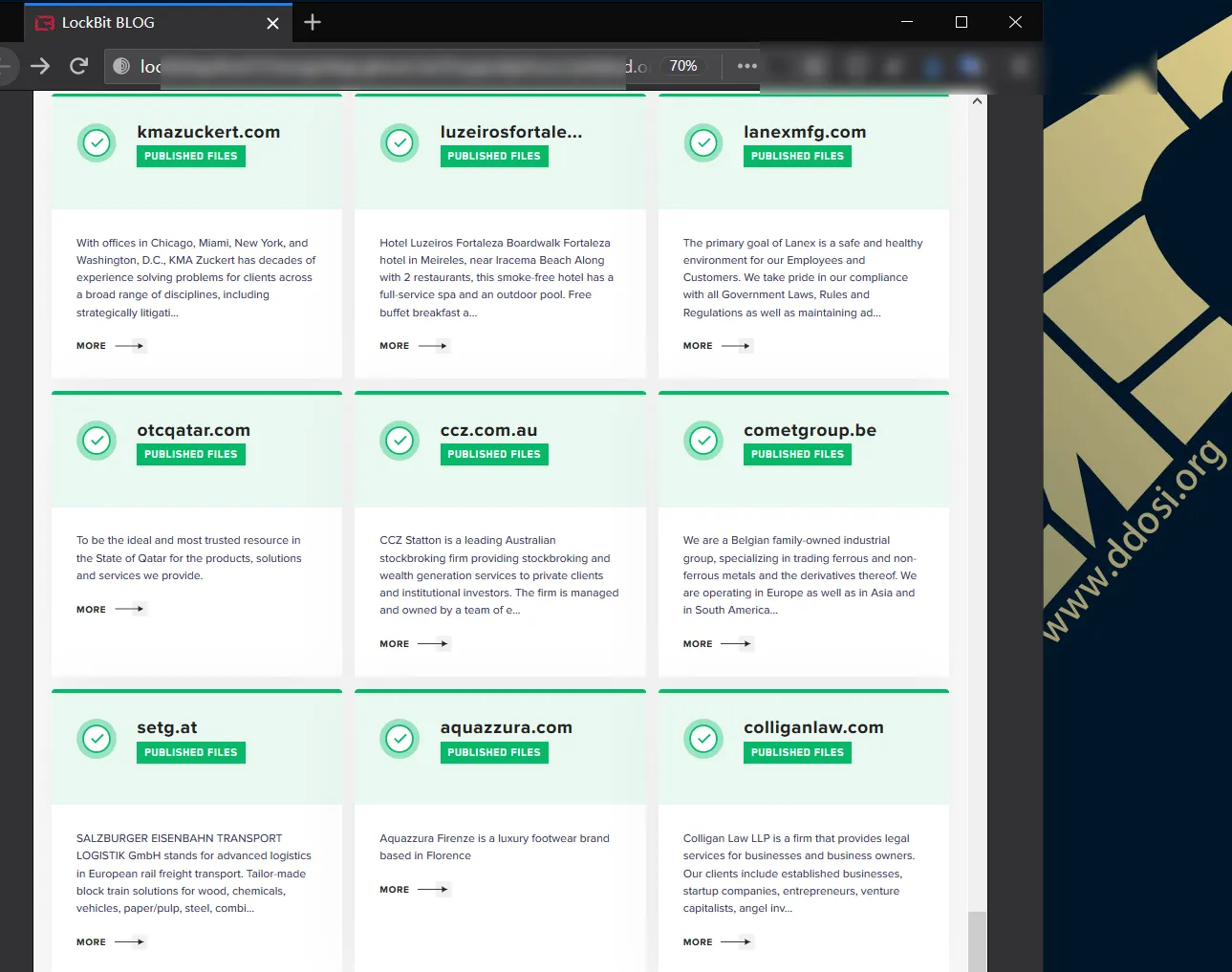The width and height of the screenshot is (1232, 972).
Task: Click the Aquazzura Firenze description text
Action: pyautogui.click(x=494, y=847)
